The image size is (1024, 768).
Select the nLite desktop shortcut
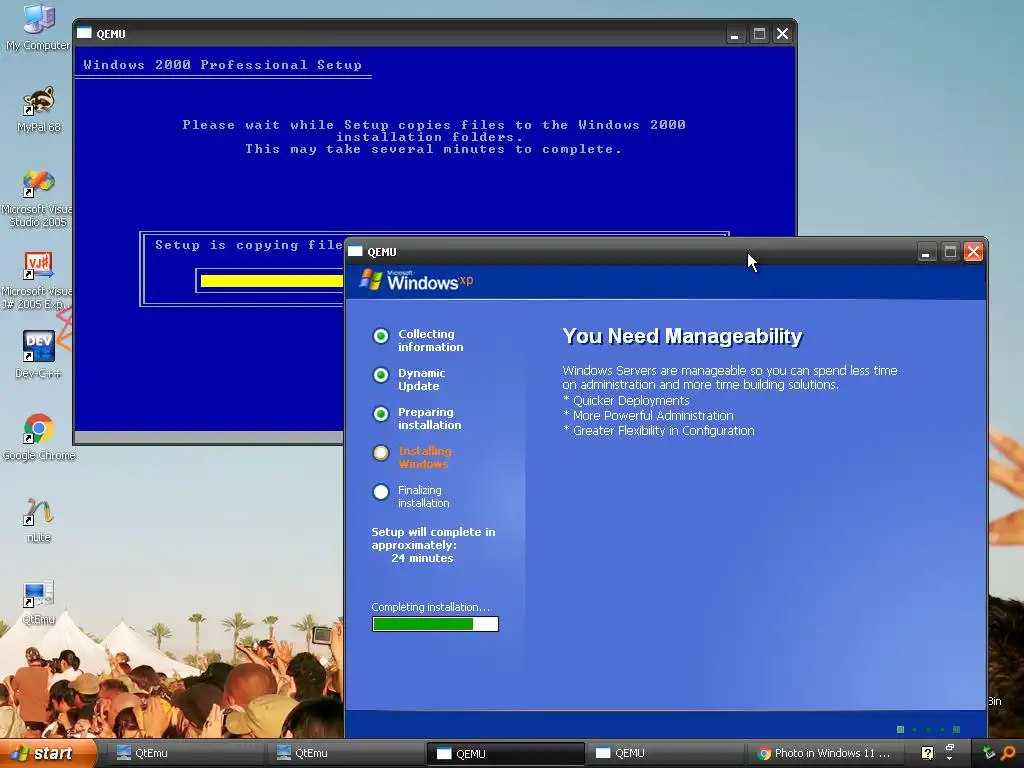tap(39, 520)
